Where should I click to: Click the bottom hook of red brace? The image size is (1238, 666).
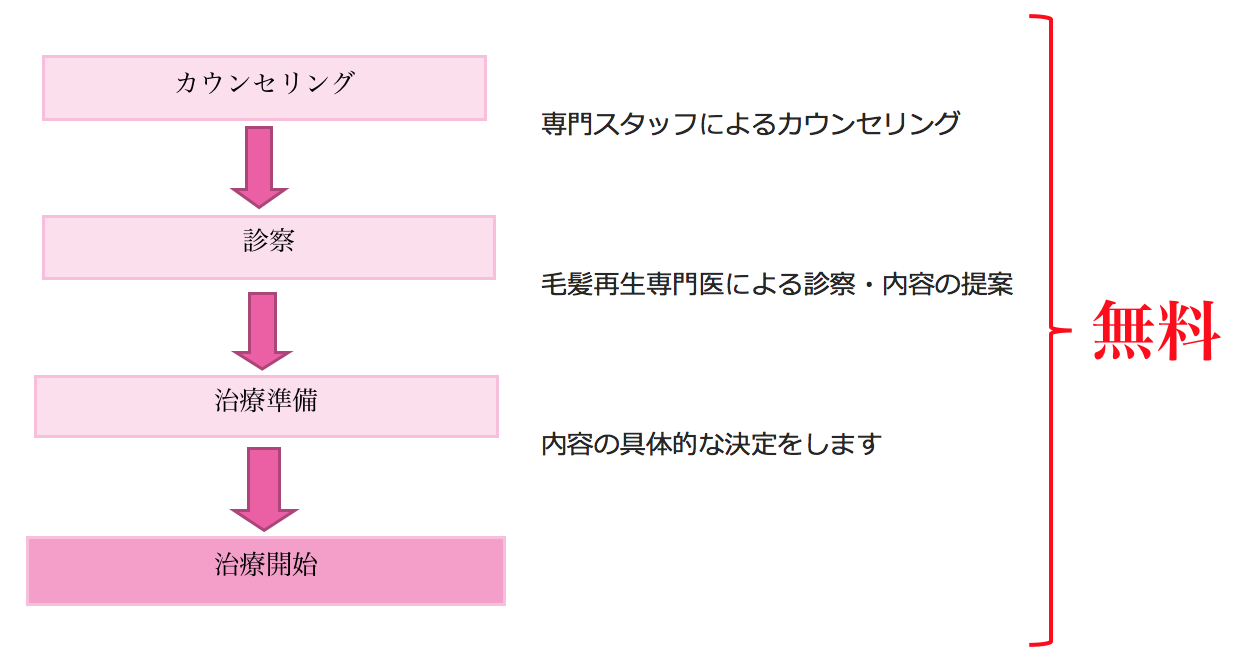coord(1040,640)
